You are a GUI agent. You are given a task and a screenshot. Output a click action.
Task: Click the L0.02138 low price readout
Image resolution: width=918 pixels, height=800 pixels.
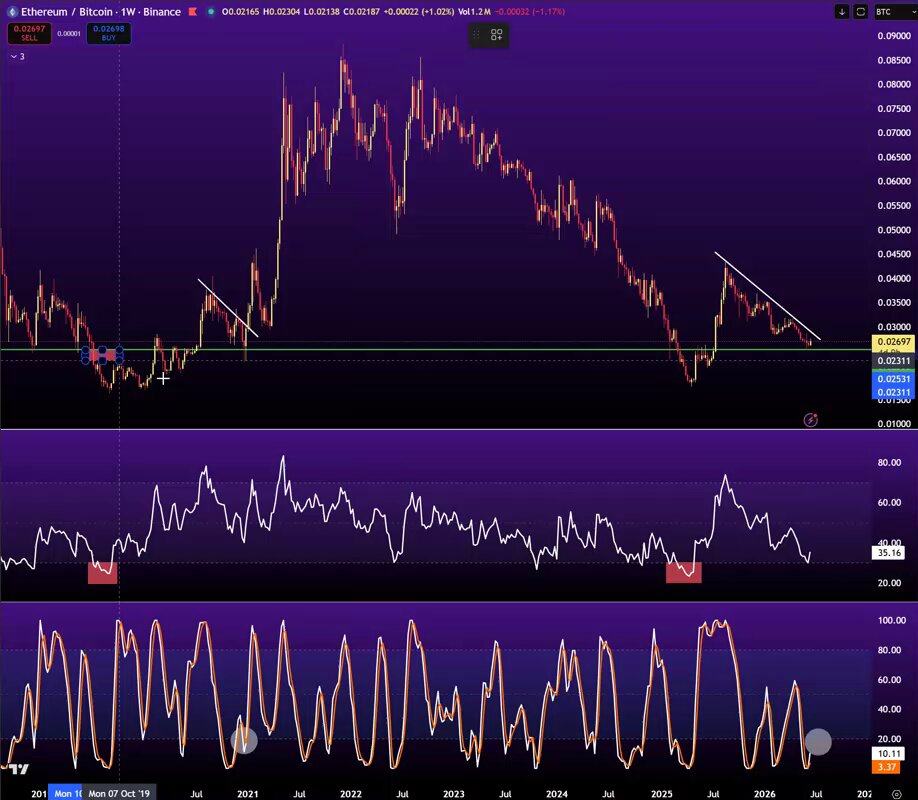[x=320, y=12]
